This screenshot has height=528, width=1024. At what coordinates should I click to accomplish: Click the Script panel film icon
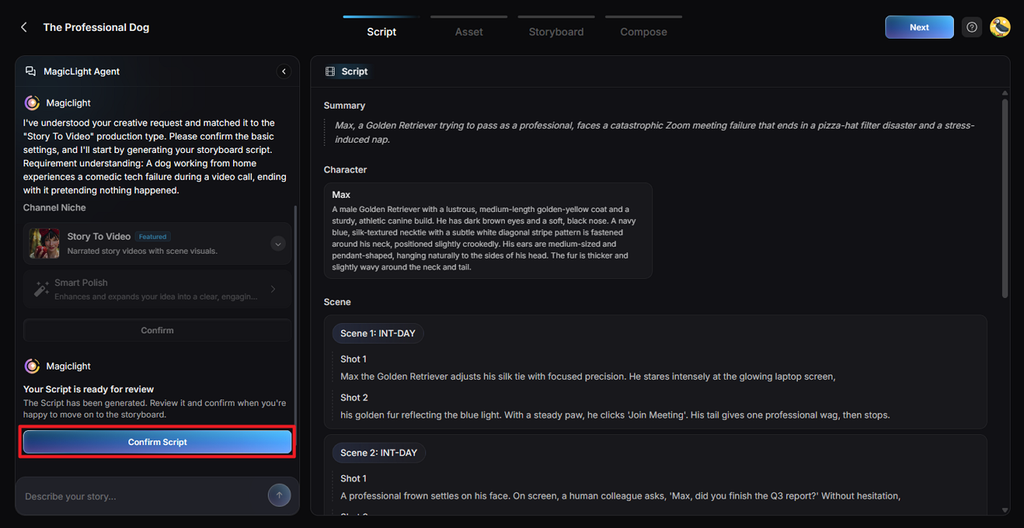[x=330, y=72]
